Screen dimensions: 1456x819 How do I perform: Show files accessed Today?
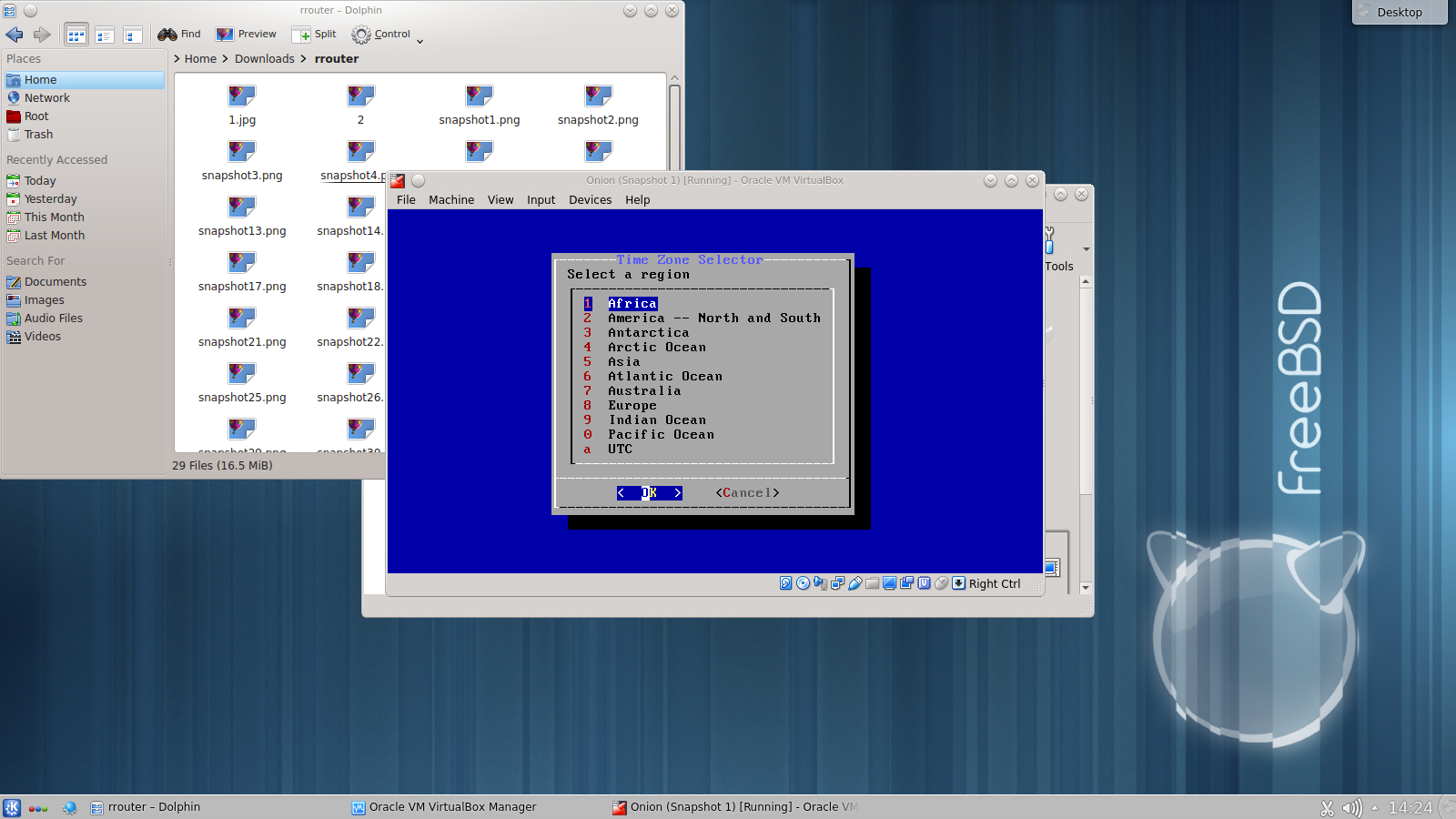(85, 181)
